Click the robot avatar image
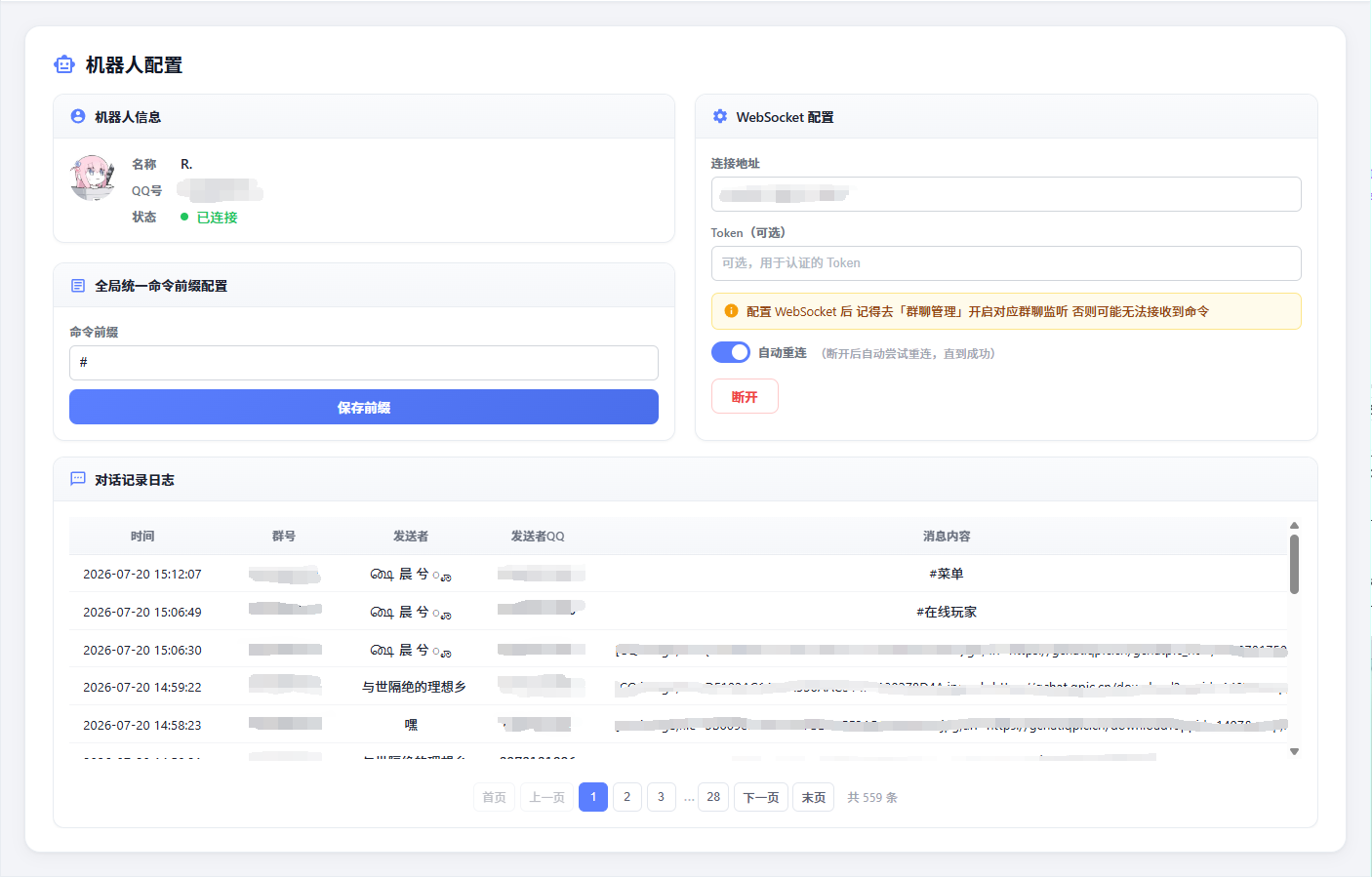1372x877 pixels. (93, 178)
